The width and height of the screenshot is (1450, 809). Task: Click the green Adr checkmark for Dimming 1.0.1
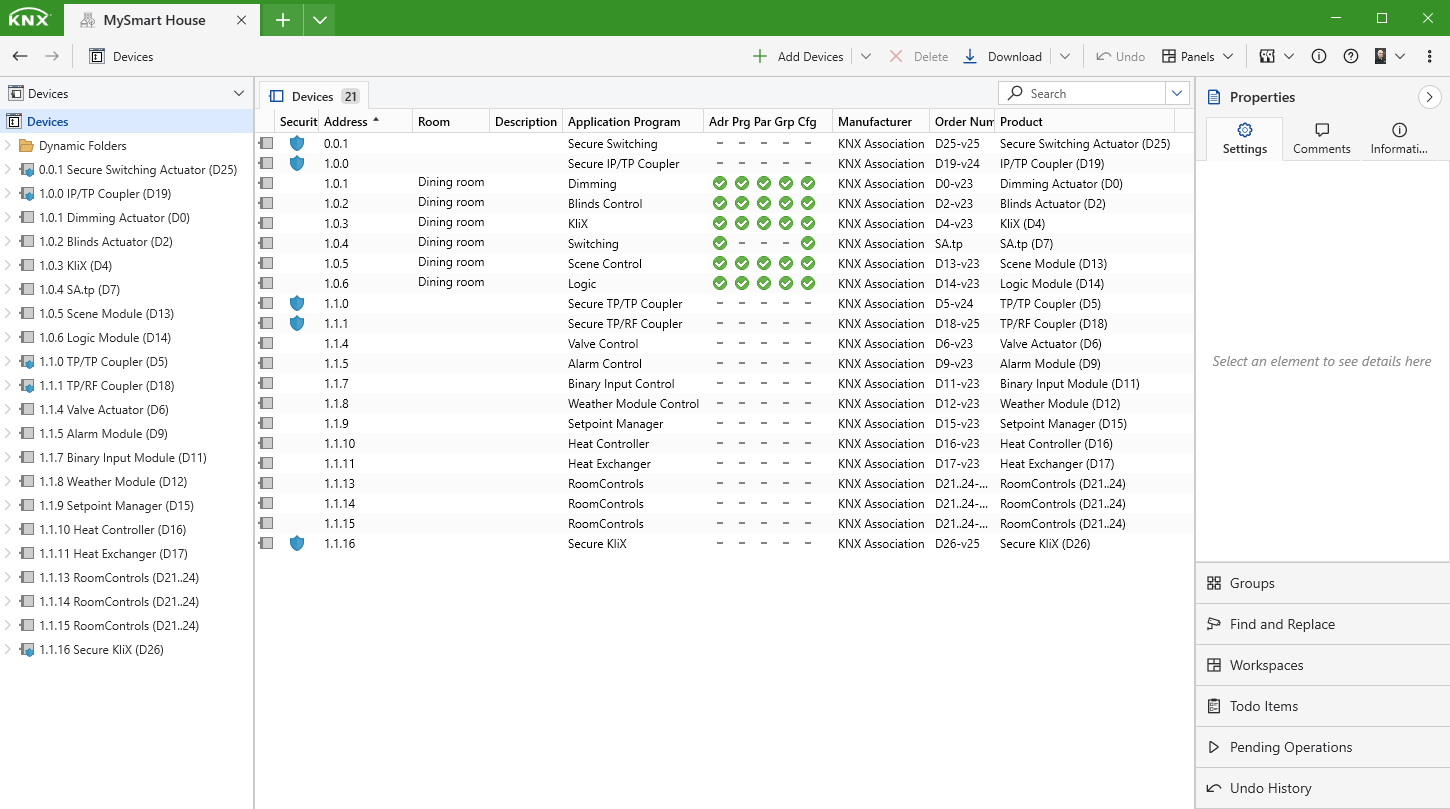(x=720, y=183)
